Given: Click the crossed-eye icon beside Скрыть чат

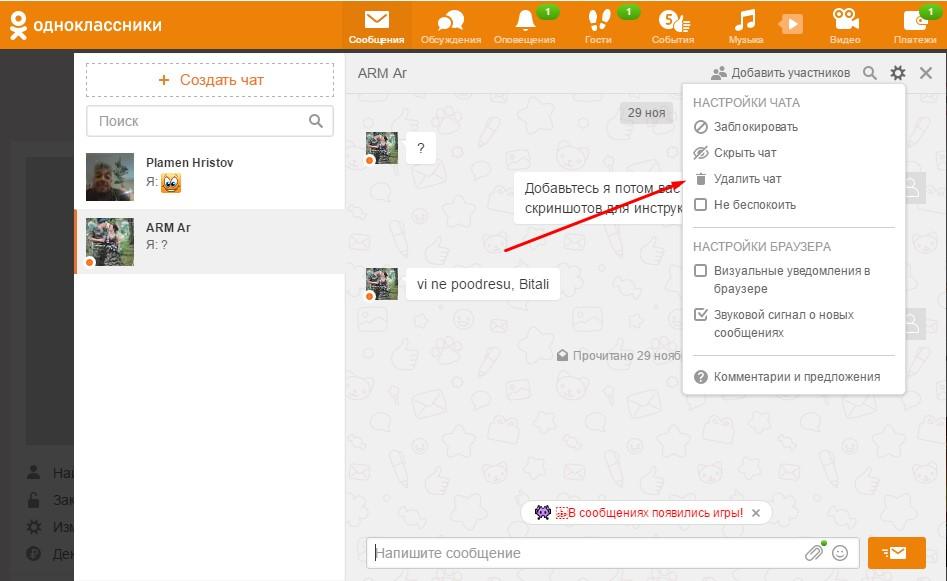Looking at the screenshot, I should pos(701,153).
